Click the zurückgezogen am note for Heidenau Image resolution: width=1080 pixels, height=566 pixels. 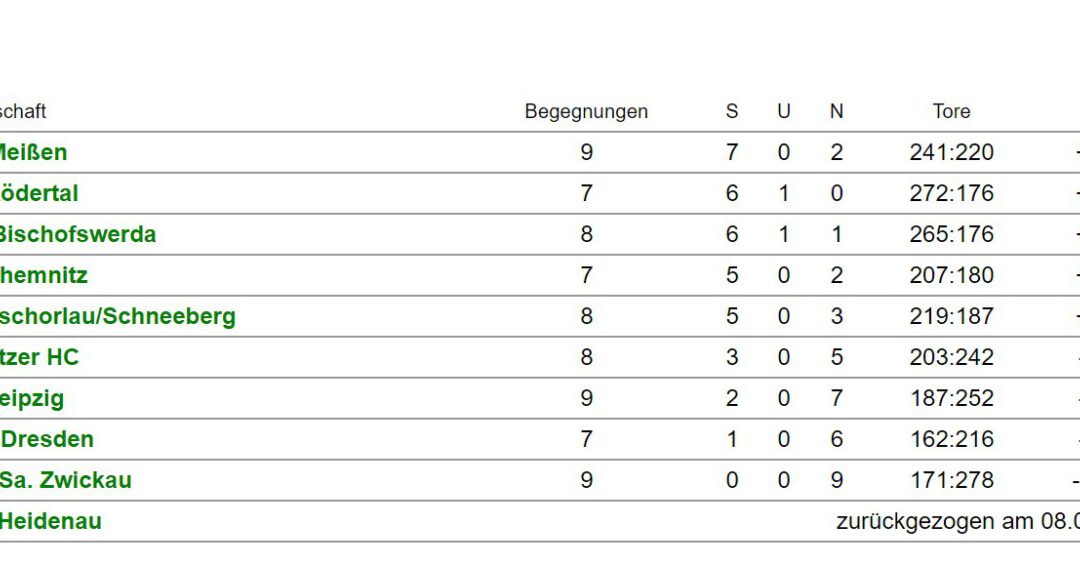[x=958, y=521]
